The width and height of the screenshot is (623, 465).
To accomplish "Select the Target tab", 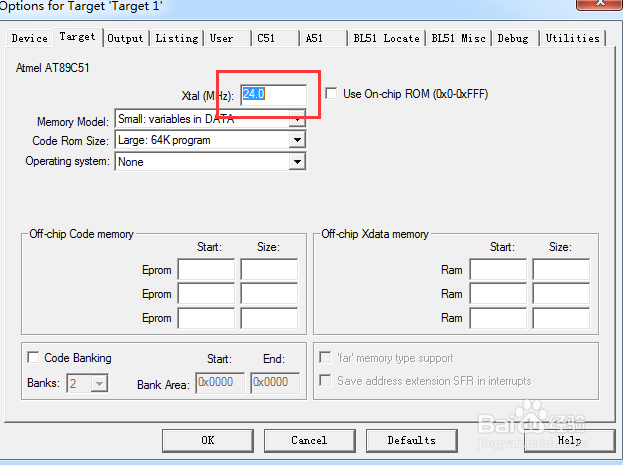I will point(78,37).
